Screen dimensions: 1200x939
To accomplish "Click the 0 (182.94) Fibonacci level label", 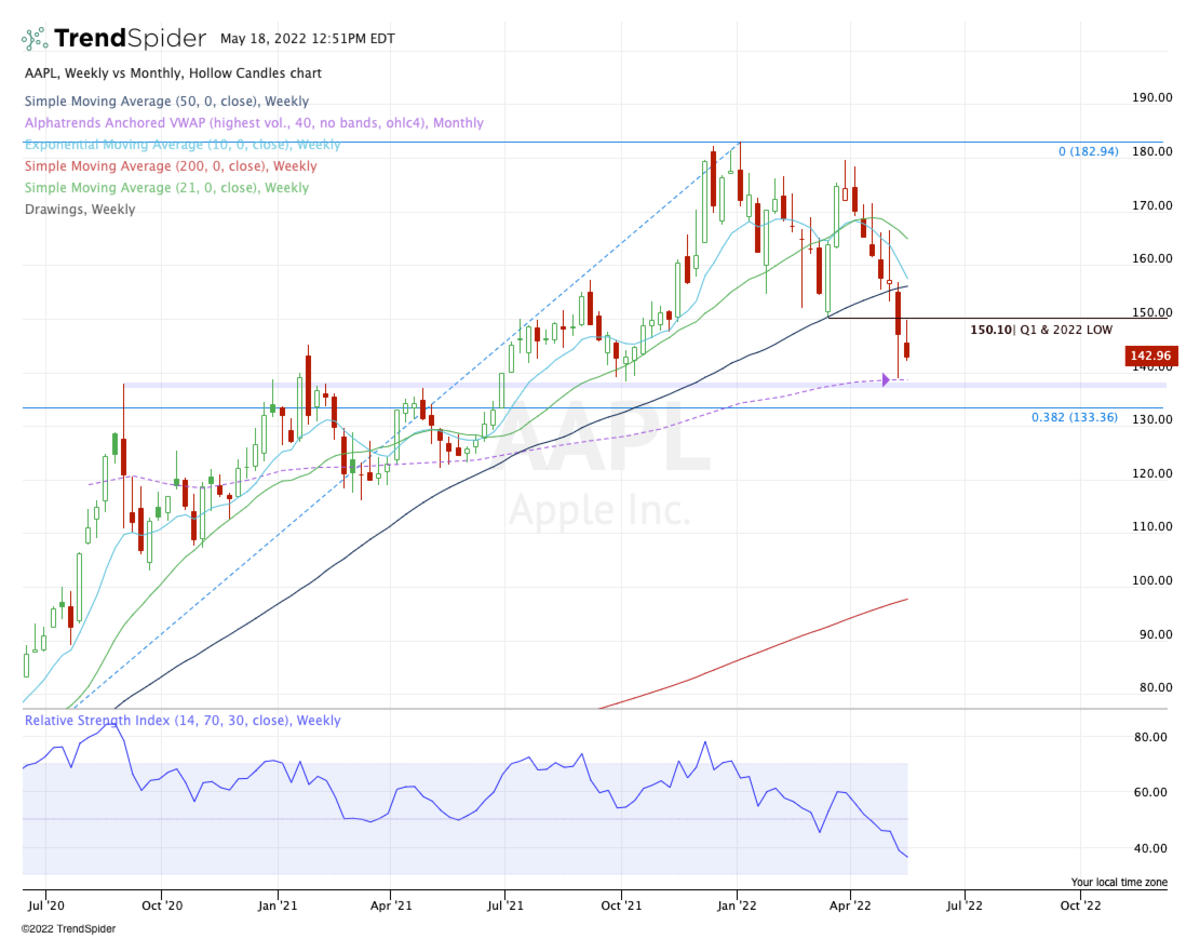I will [x=1086, y=152].
